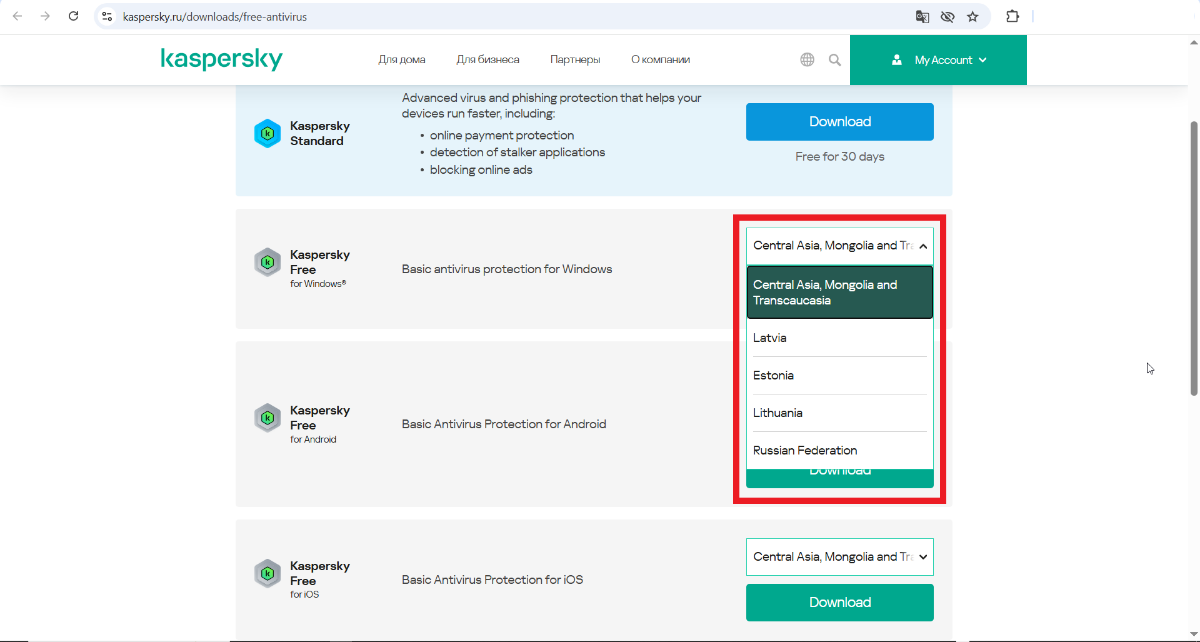Click the crossed-out eye icon in the address bar
This screenshot has width=1200, height=642.
(947, 17)
